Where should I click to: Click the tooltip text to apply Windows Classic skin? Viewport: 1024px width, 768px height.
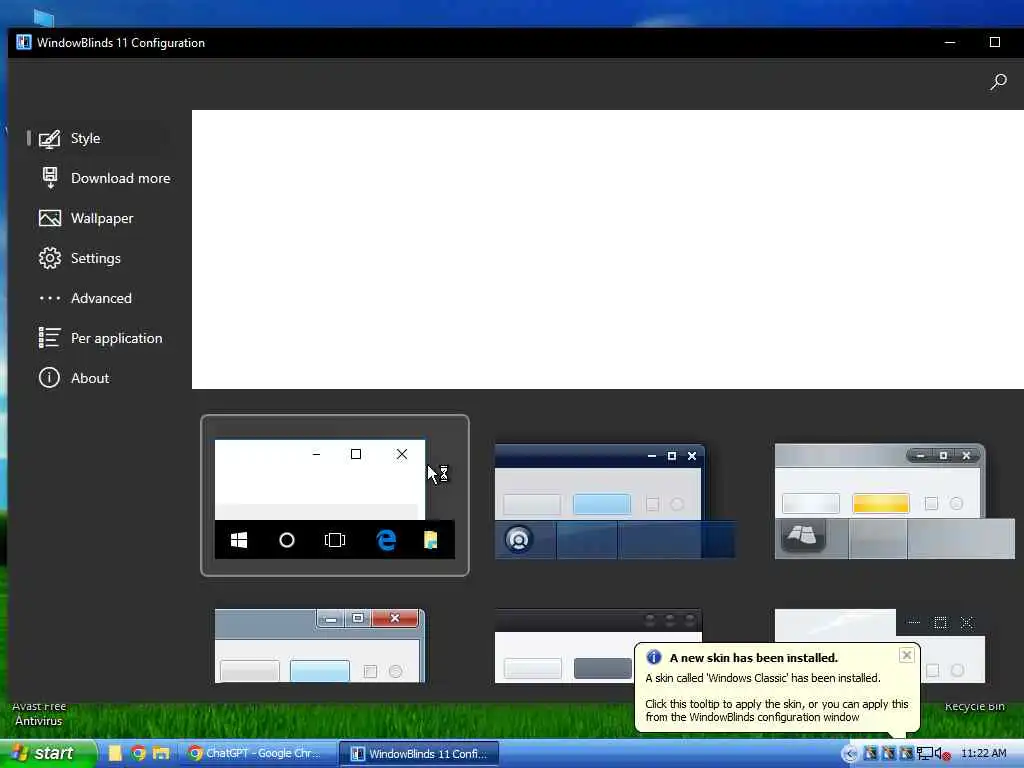point(776,711)
